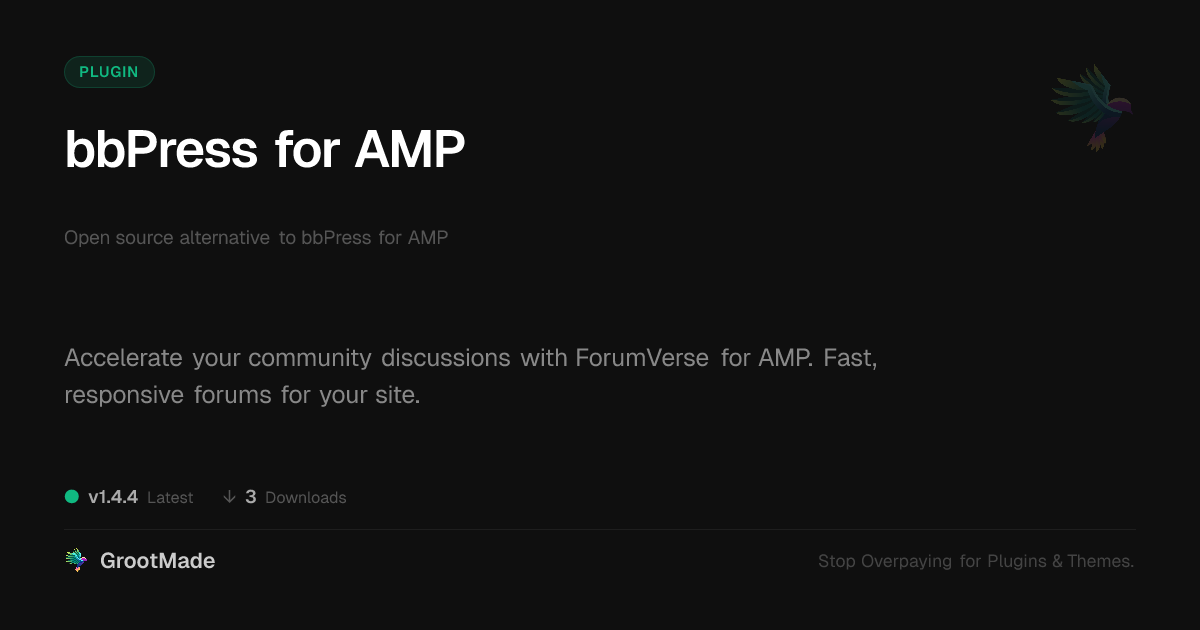Image resolution: width=1200 pixels, height=630 pixels.
Task: Click the v1.4.4 version number
Action: tap(113, 497)
